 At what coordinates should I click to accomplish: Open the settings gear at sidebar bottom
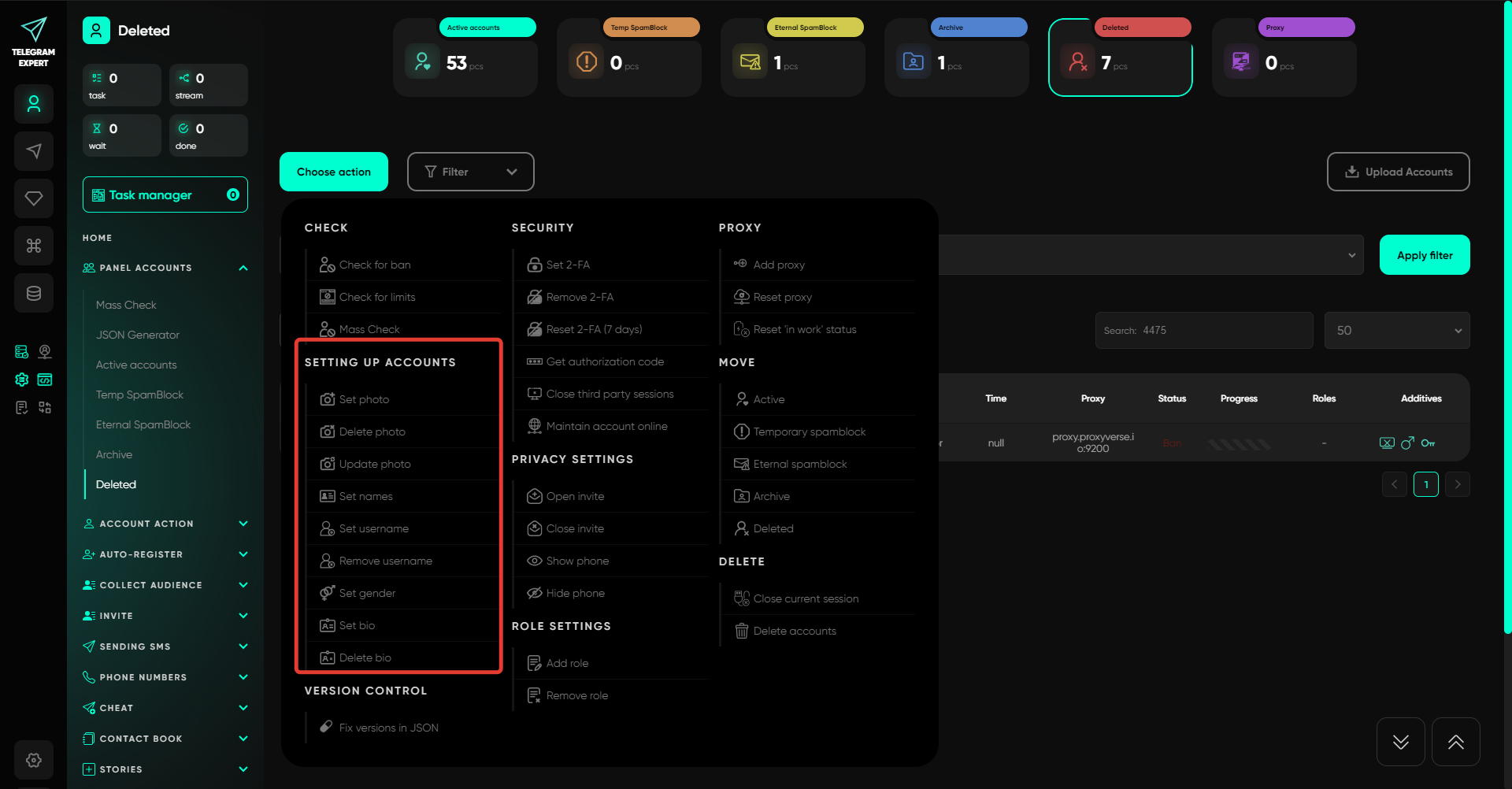[34, 760]
